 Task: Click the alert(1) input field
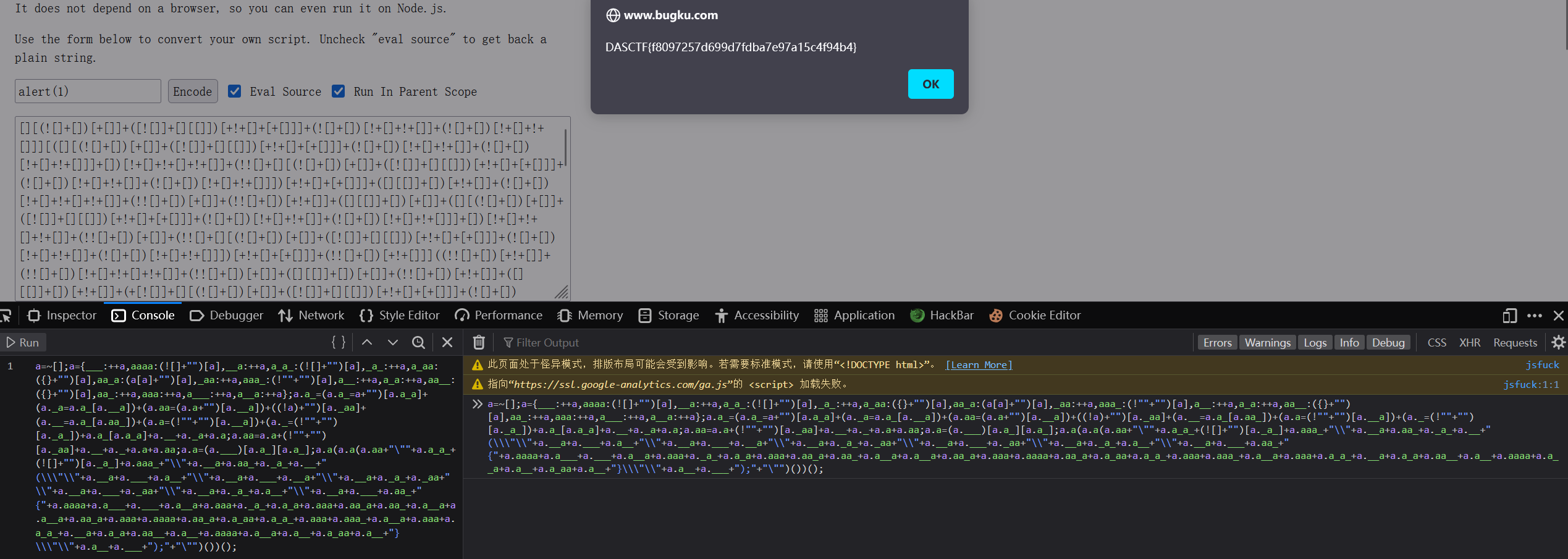88,91
